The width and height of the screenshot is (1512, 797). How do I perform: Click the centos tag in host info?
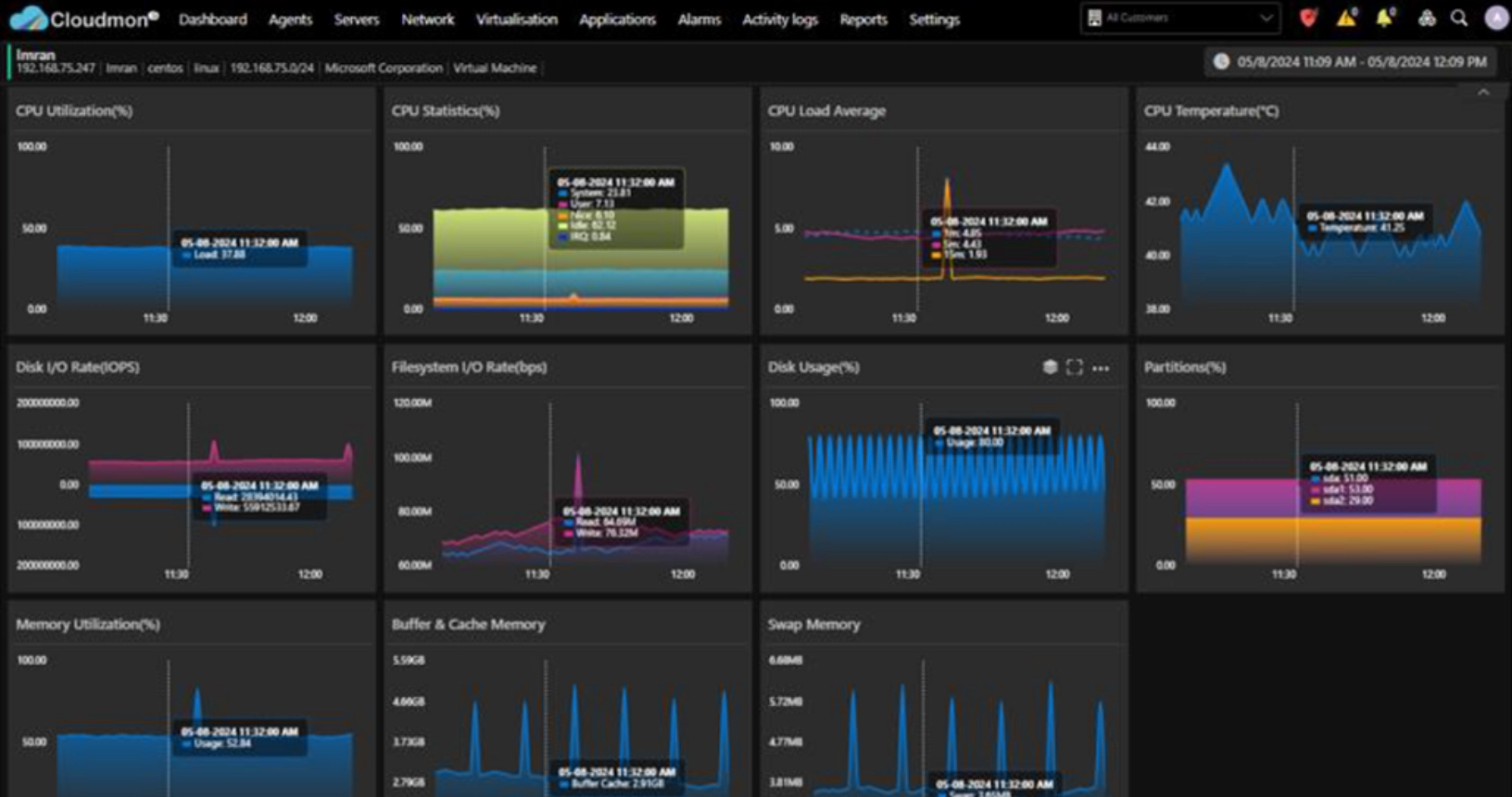pyautogui.click(x=165, y=68)
